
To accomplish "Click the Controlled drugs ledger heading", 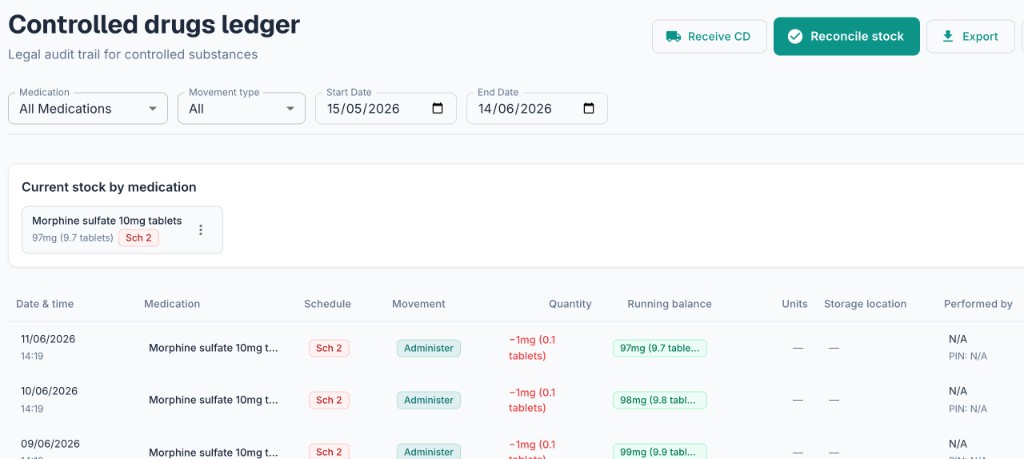I will (154, 25).
